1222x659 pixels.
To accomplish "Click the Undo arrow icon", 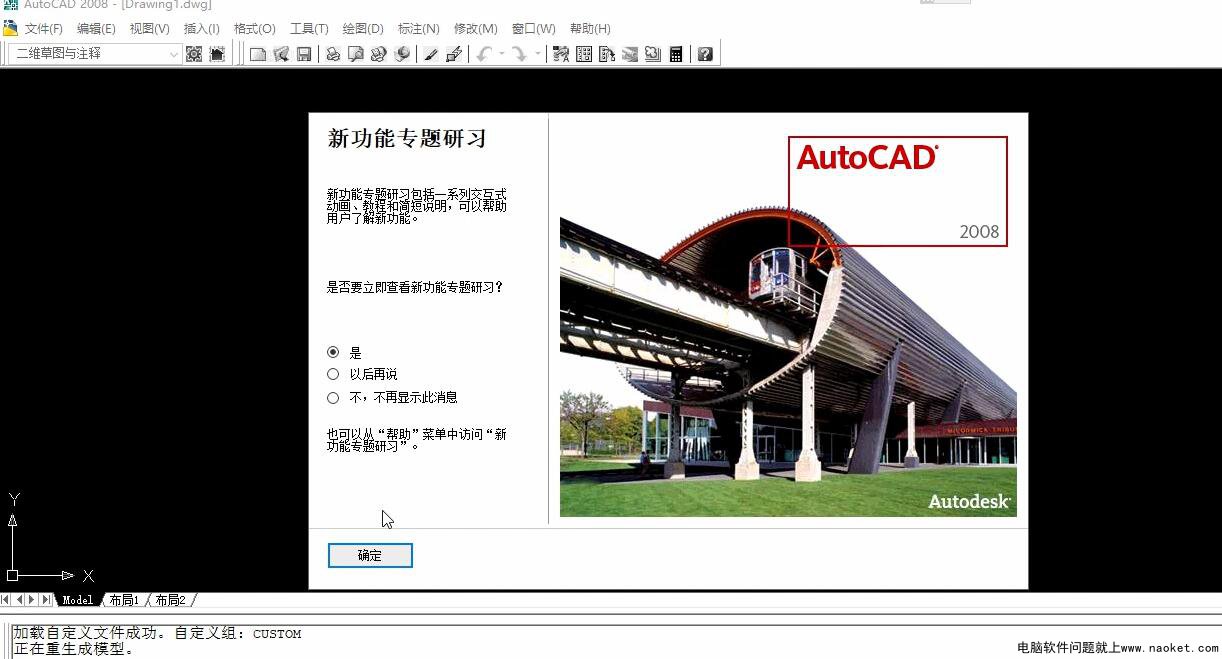I will click(485, 54).
